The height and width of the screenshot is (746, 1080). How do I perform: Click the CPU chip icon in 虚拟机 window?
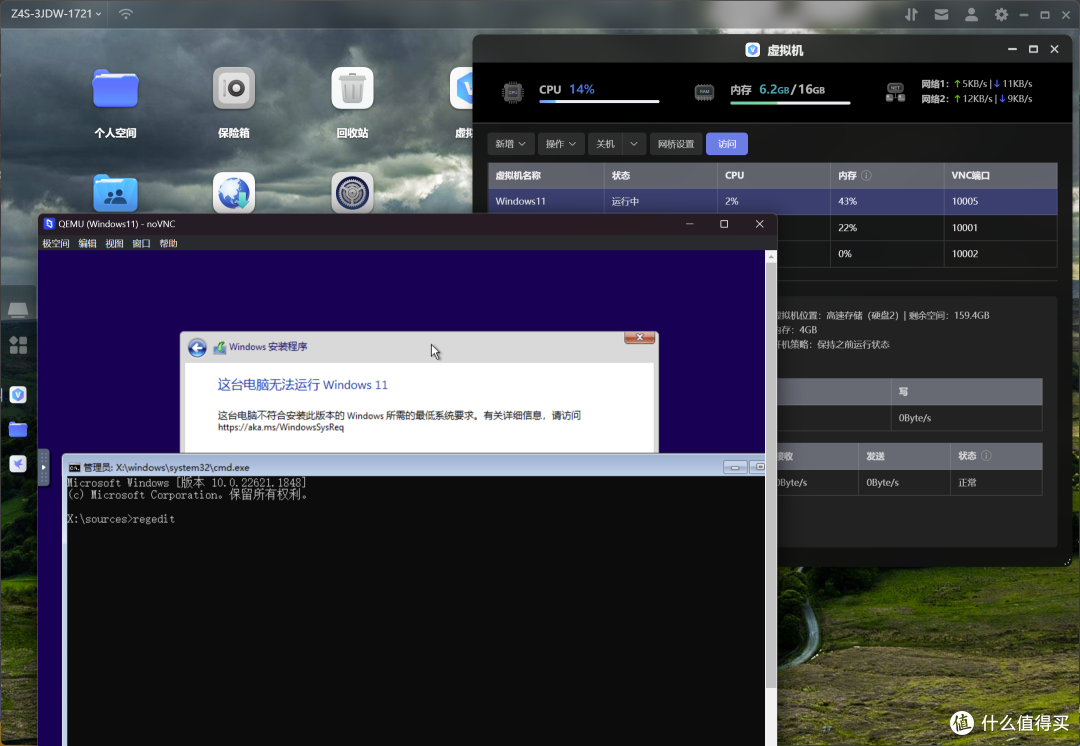click(x=512, y=92)
